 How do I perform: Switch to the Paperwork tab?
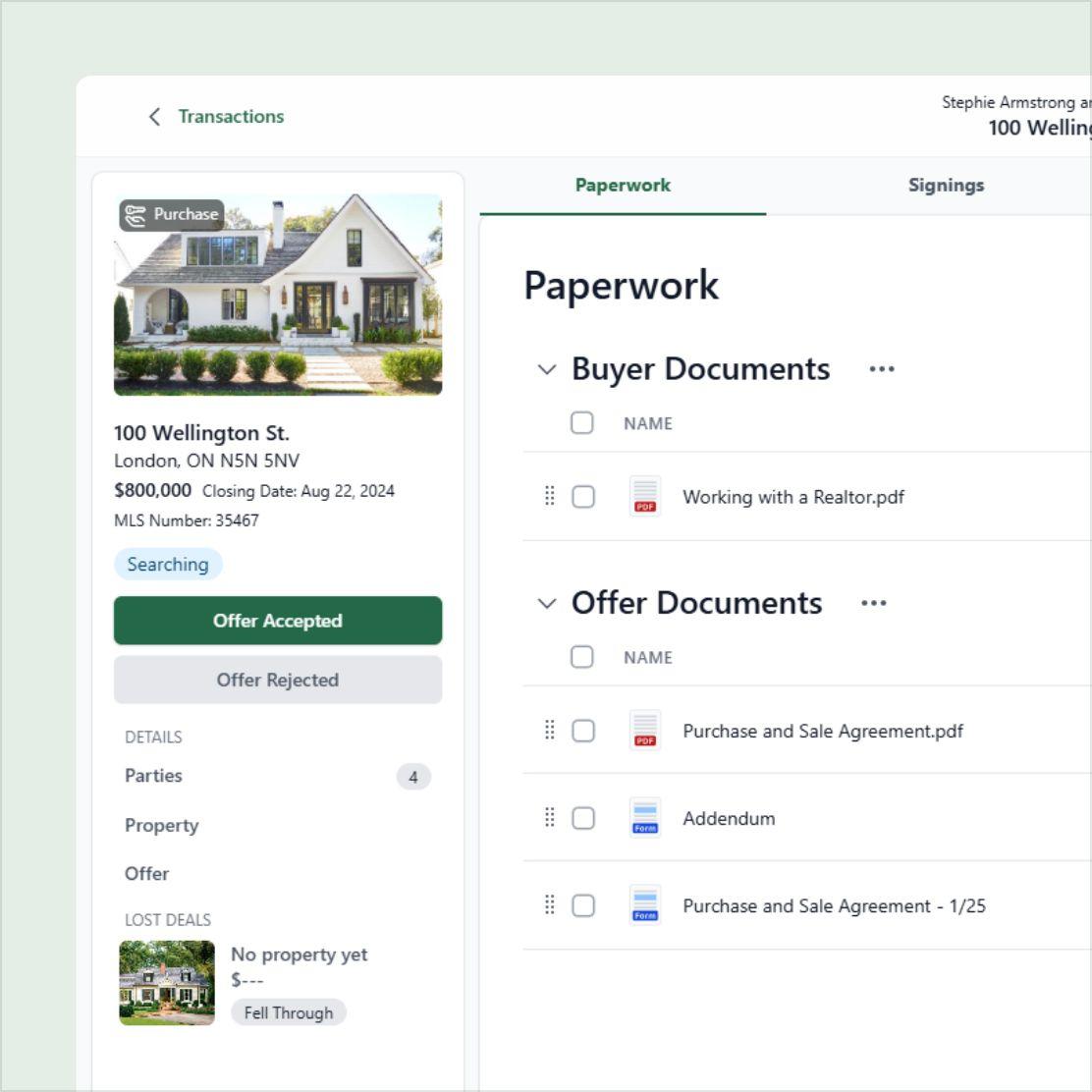623,186
